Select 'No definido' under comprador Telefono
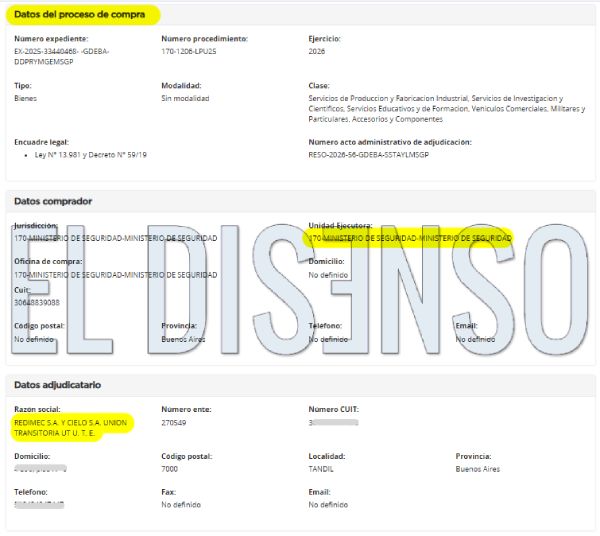600x536 pixels. point(328,339)
